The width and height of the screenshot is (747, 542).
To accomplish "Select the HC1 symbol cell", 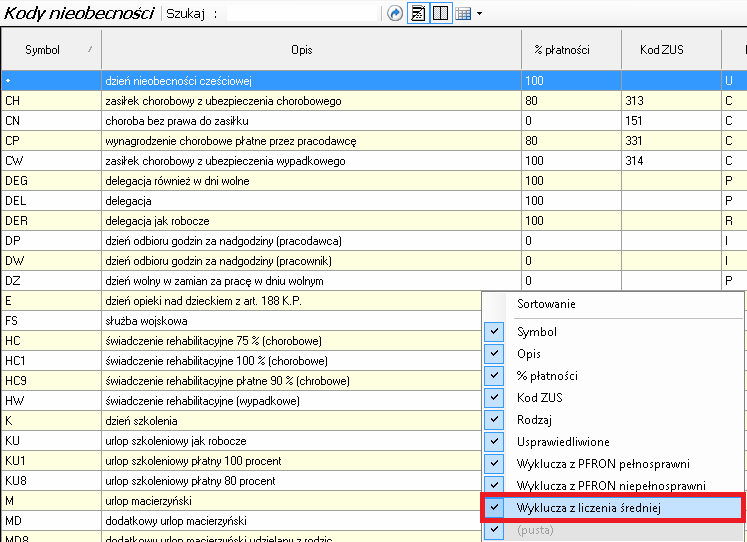I will (51, 361).
